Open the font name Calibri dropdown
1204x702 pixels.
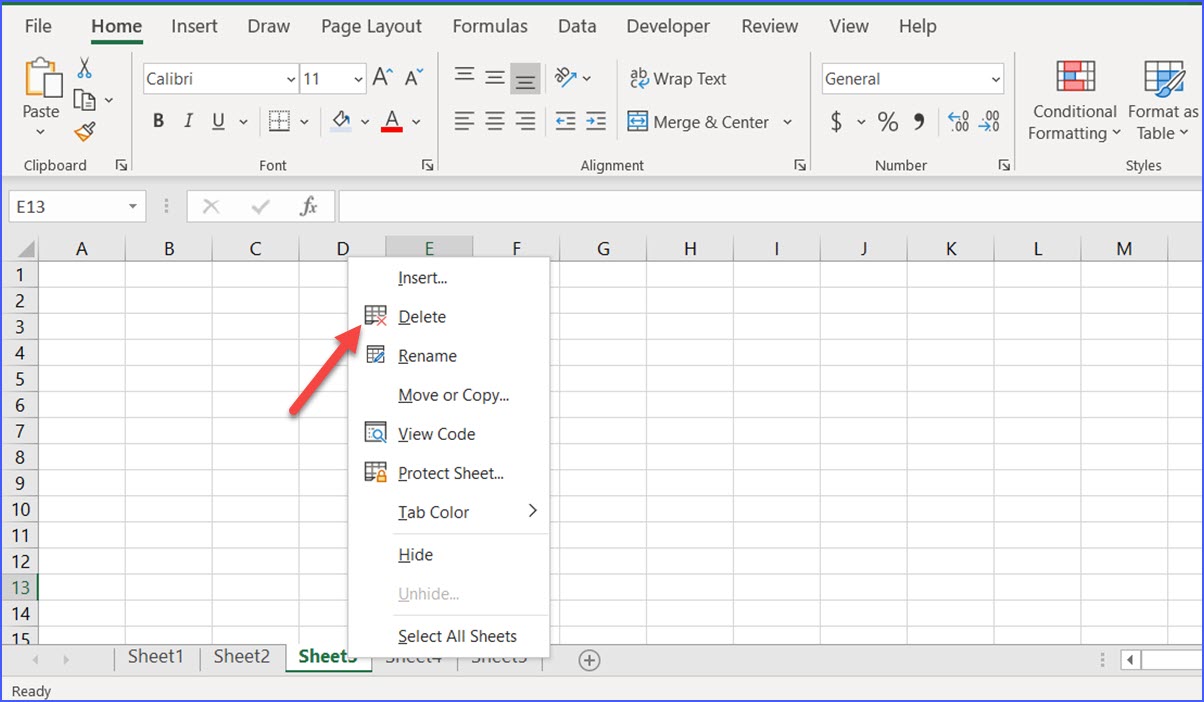pyautogui.click(x=291, y=79)
